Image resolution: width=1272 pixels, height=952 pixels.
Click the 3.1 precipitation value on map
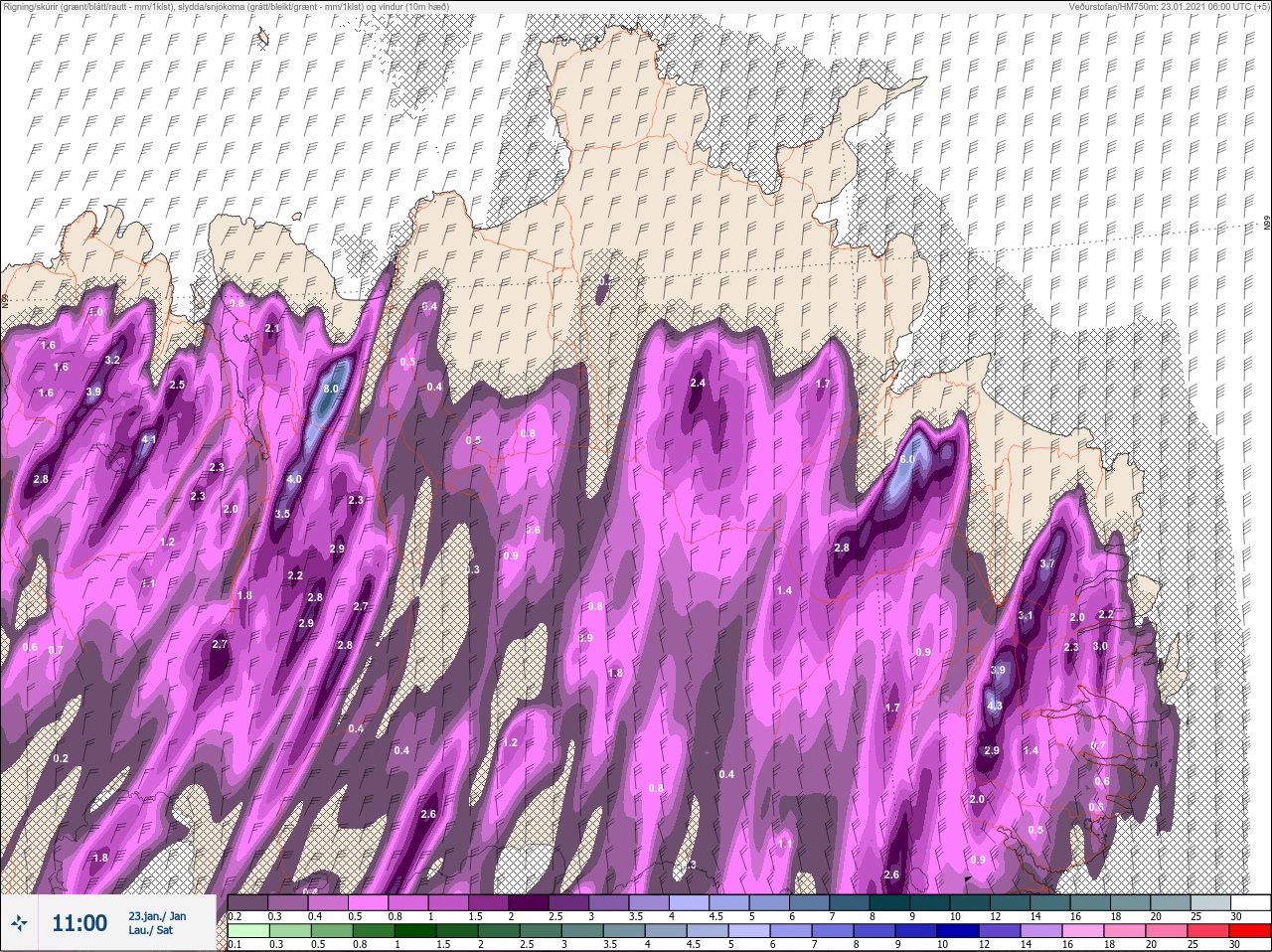coord(1026,615)
